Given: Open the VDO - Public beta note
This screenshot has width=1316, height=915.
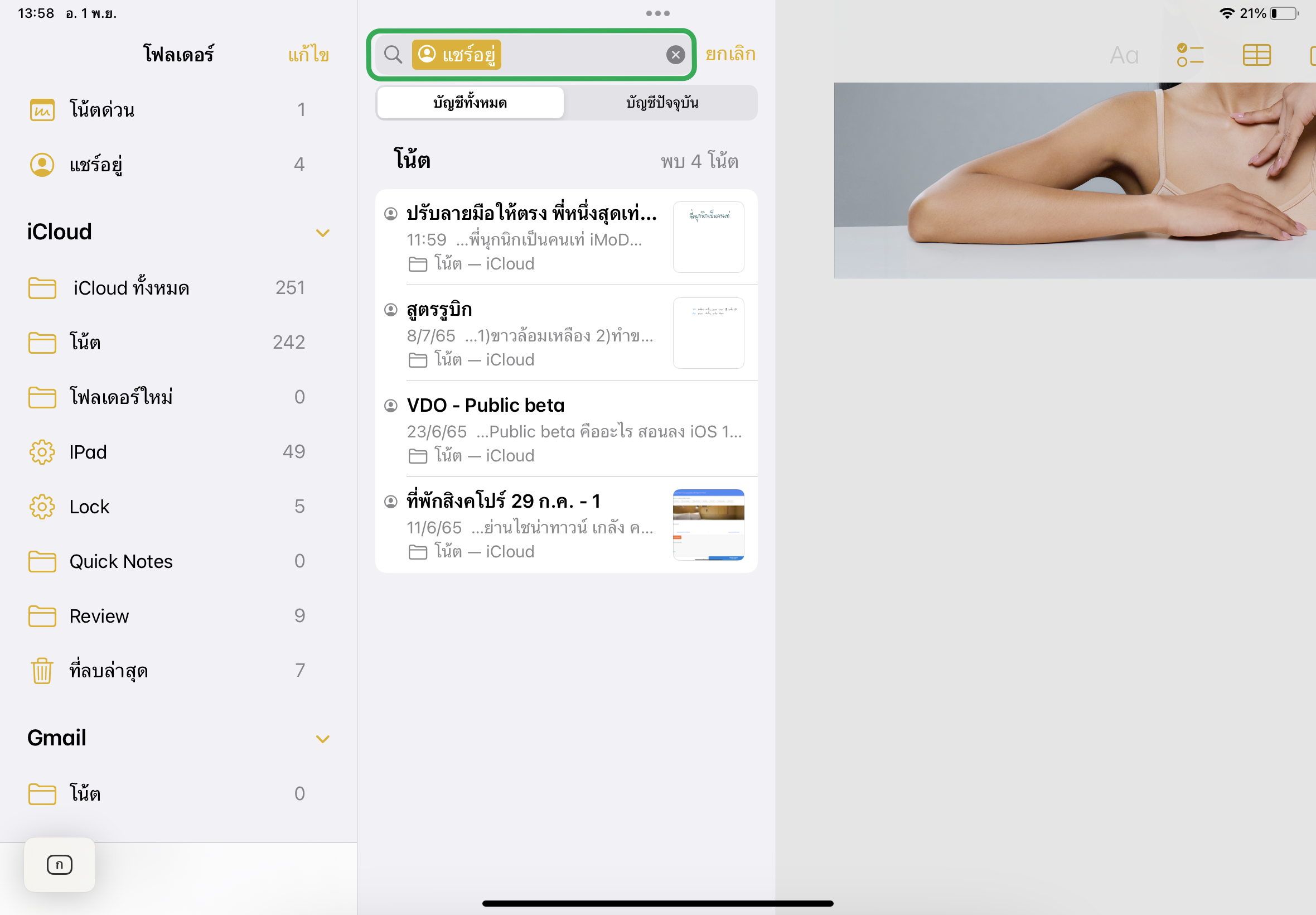Looking at the screenshot, I should point(566,429).
